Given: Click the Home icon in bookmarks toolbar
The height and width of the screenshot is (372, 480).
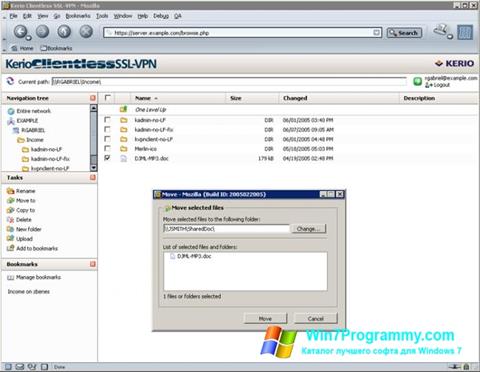Looking at the screenshot, I should coord(14,48).
